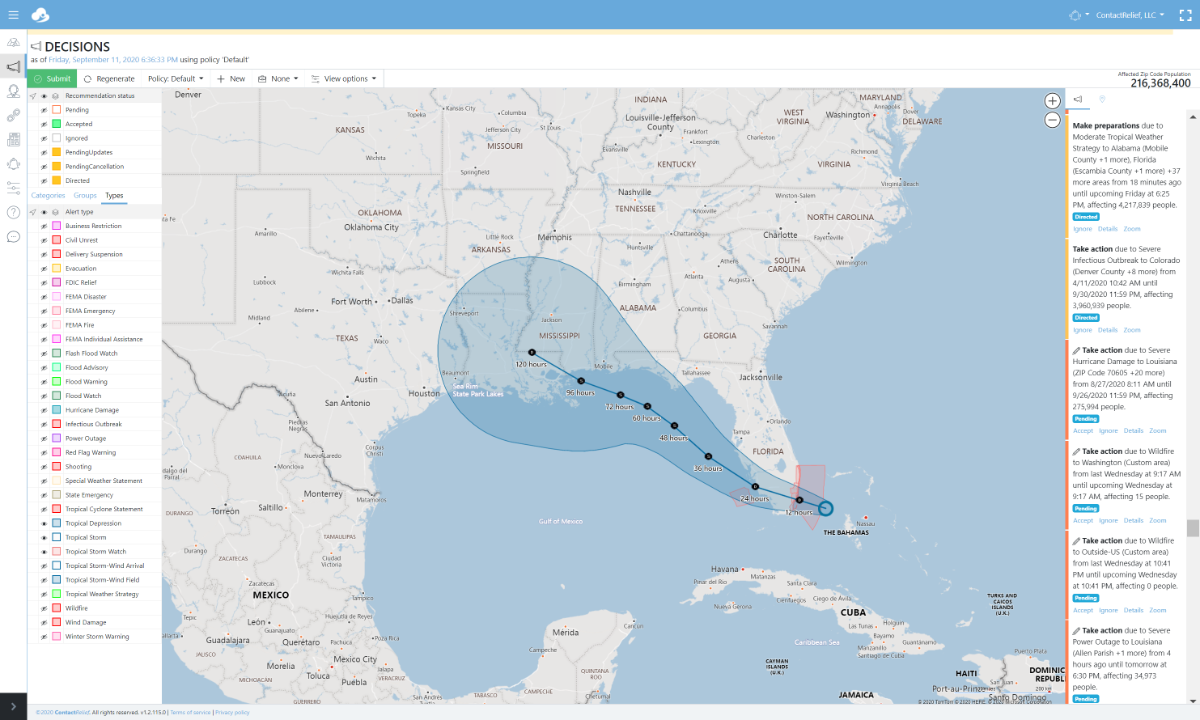
Task: Switch to the Categories tab
Action: (48, 195)
